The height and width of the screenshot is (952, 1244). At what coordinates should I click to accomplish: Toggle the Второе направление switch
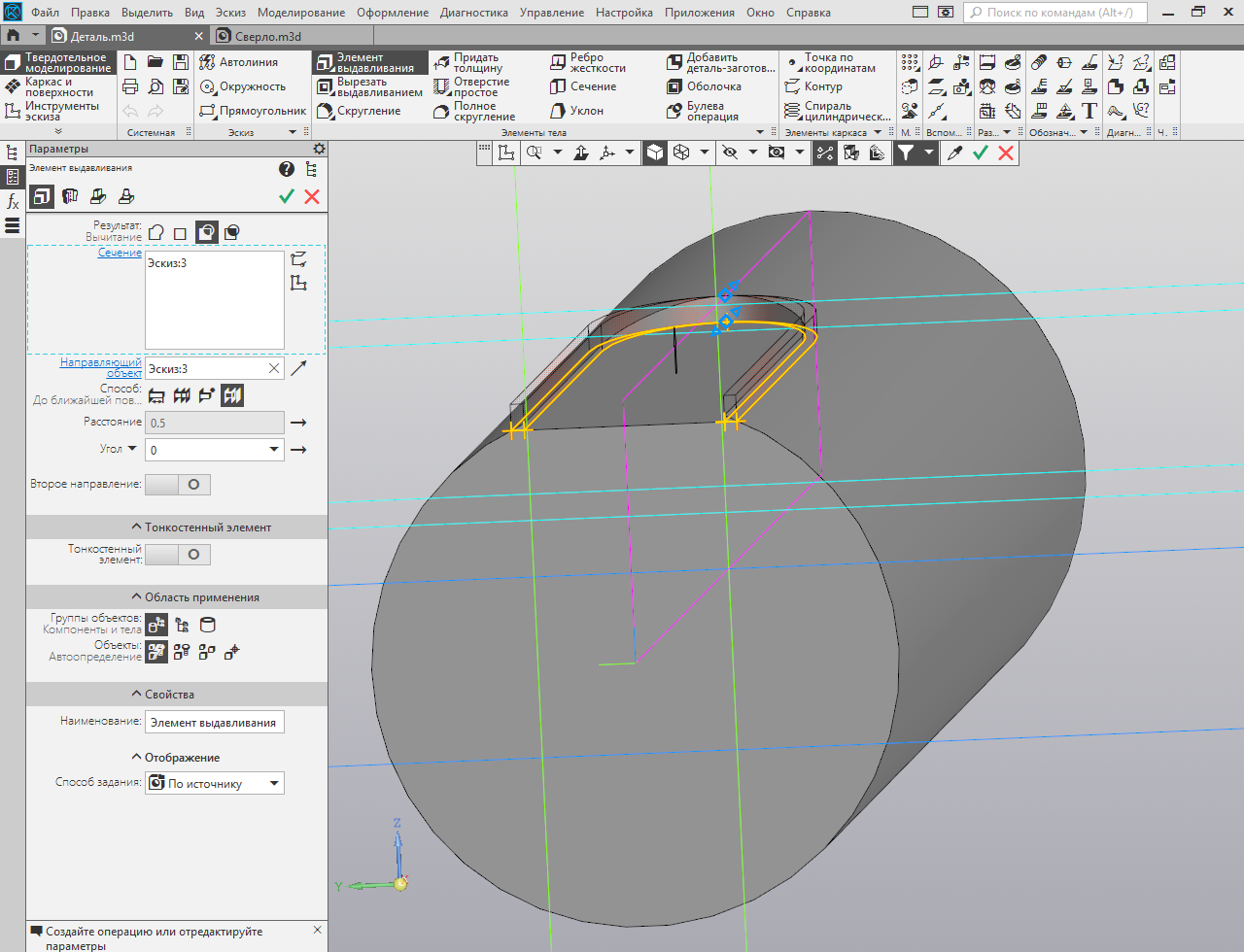coord(178,485)
